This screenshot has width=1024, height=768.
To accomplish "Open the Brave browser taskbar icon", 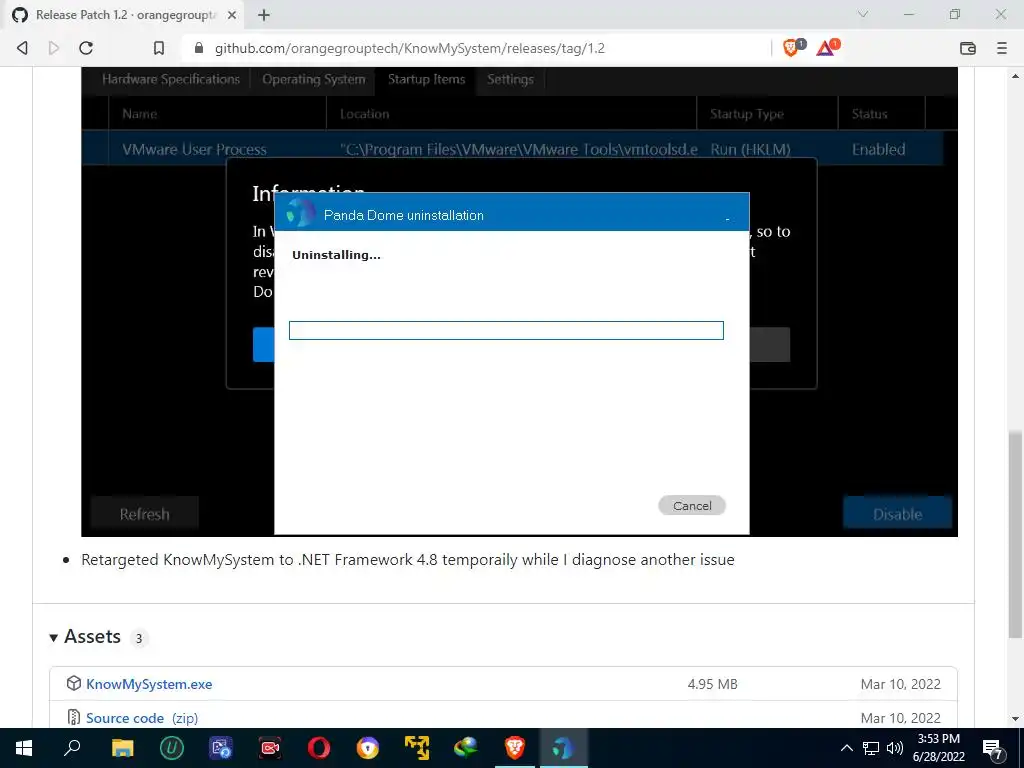I will pyautogui.click(x=515, y=748).
